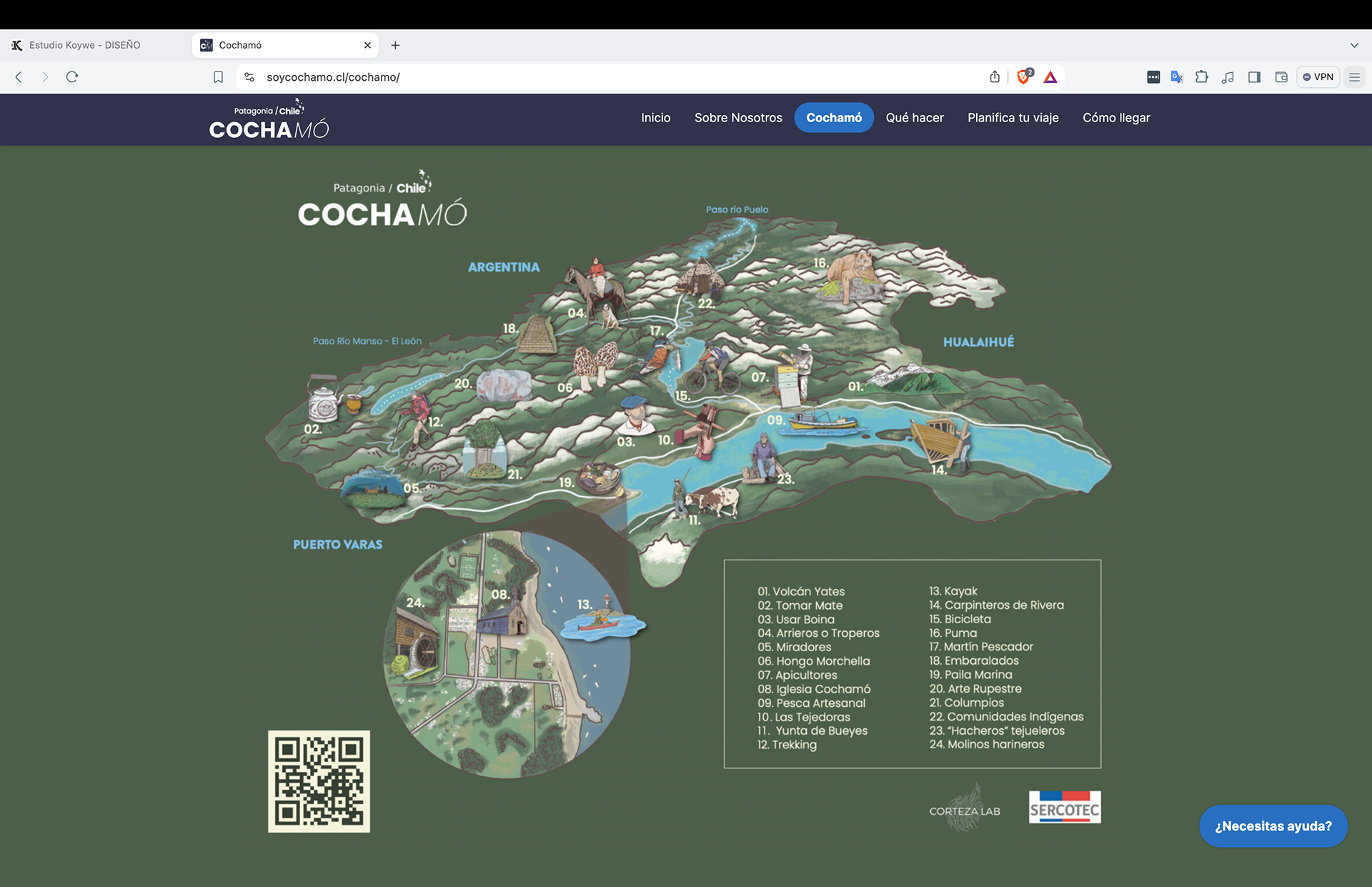Click the wooden boat hull labeled 14

click(x=940, y=442)
